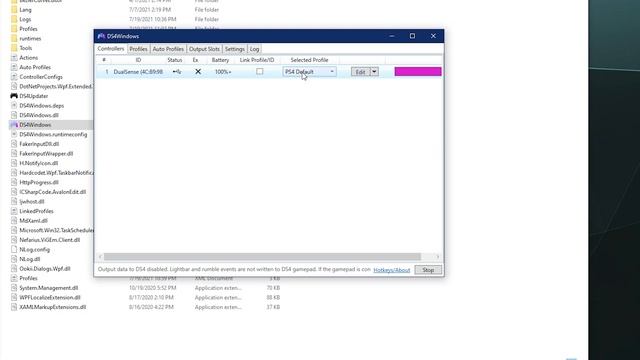
Task: Click the Edit profile button
Action: [x=360, y=72]
